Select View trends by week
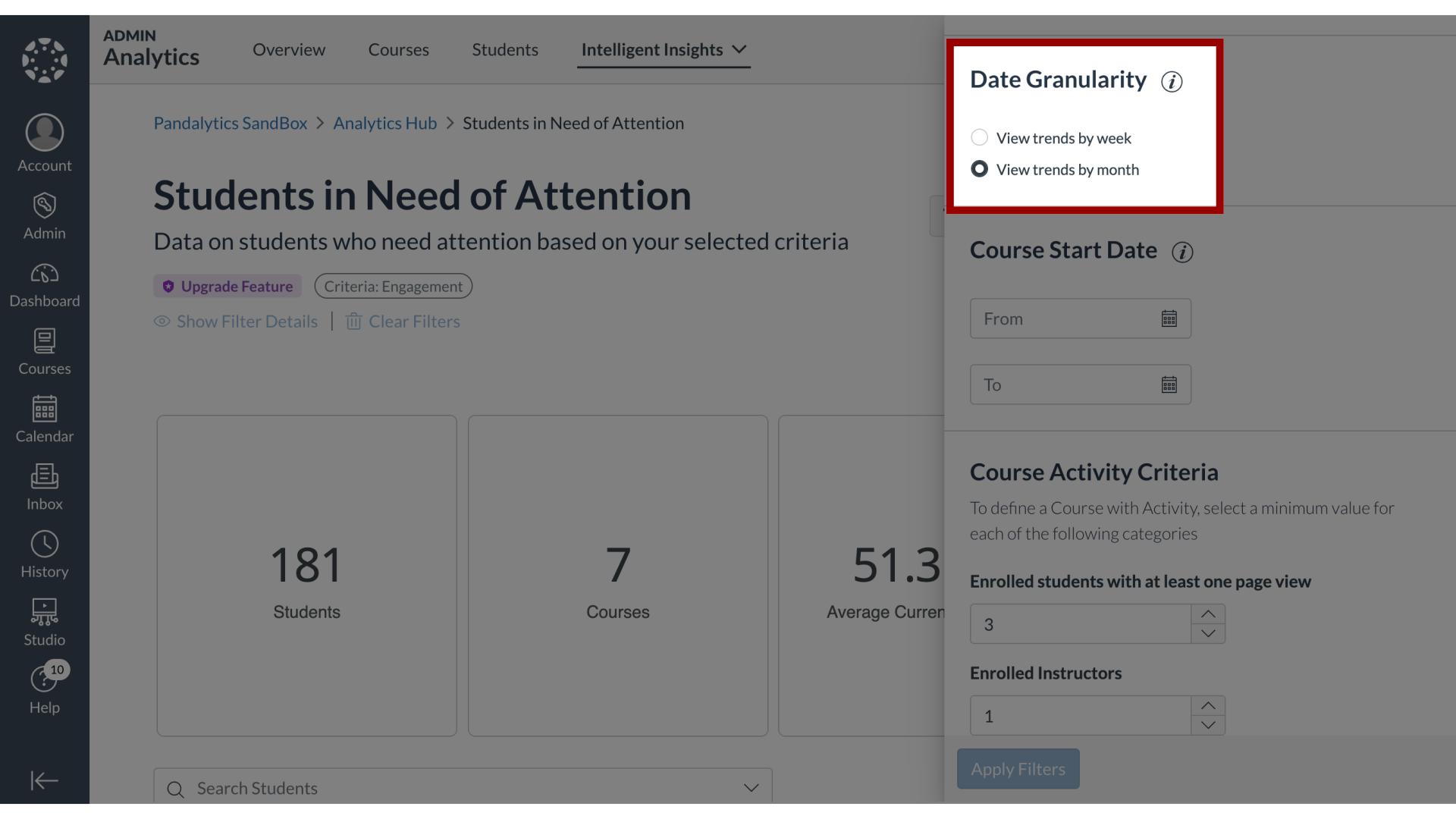The image size is (1456, 819). [979, 137]
